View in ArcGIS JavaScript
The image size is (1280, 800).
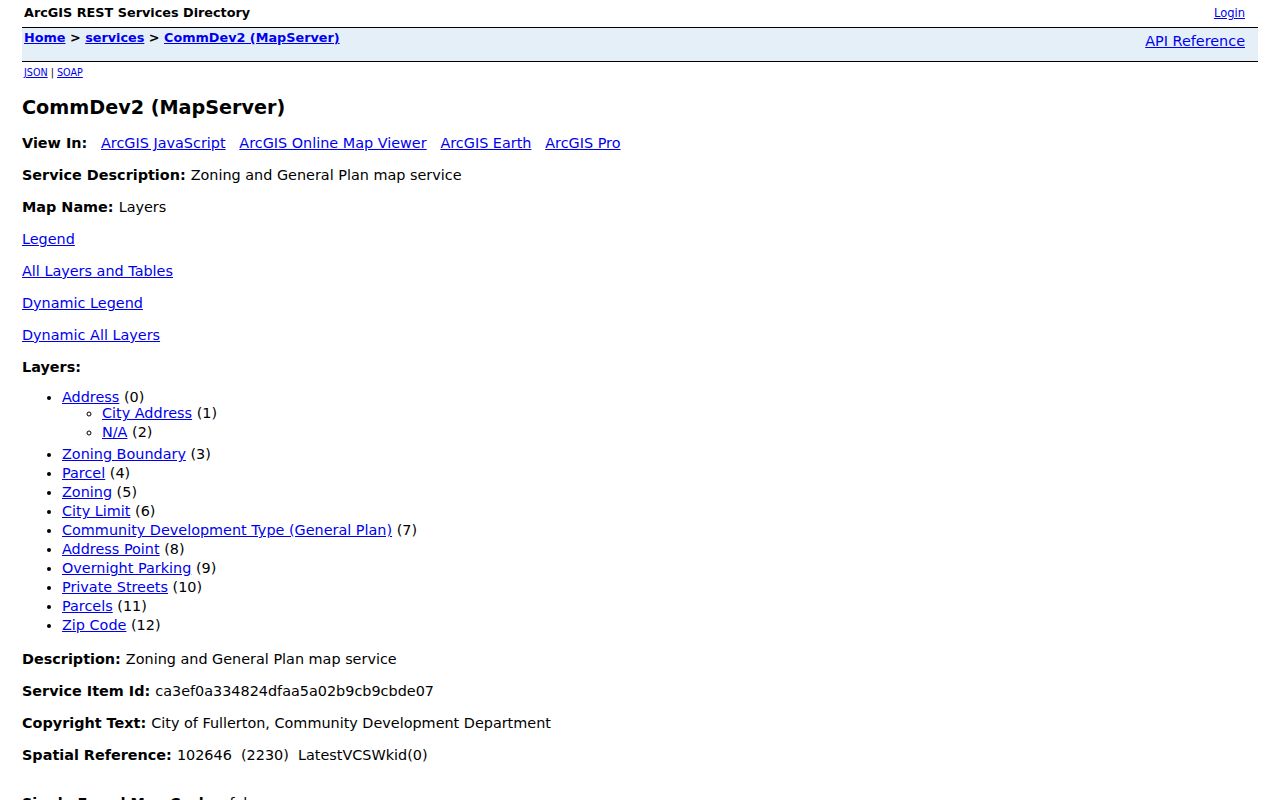(163, 143)
